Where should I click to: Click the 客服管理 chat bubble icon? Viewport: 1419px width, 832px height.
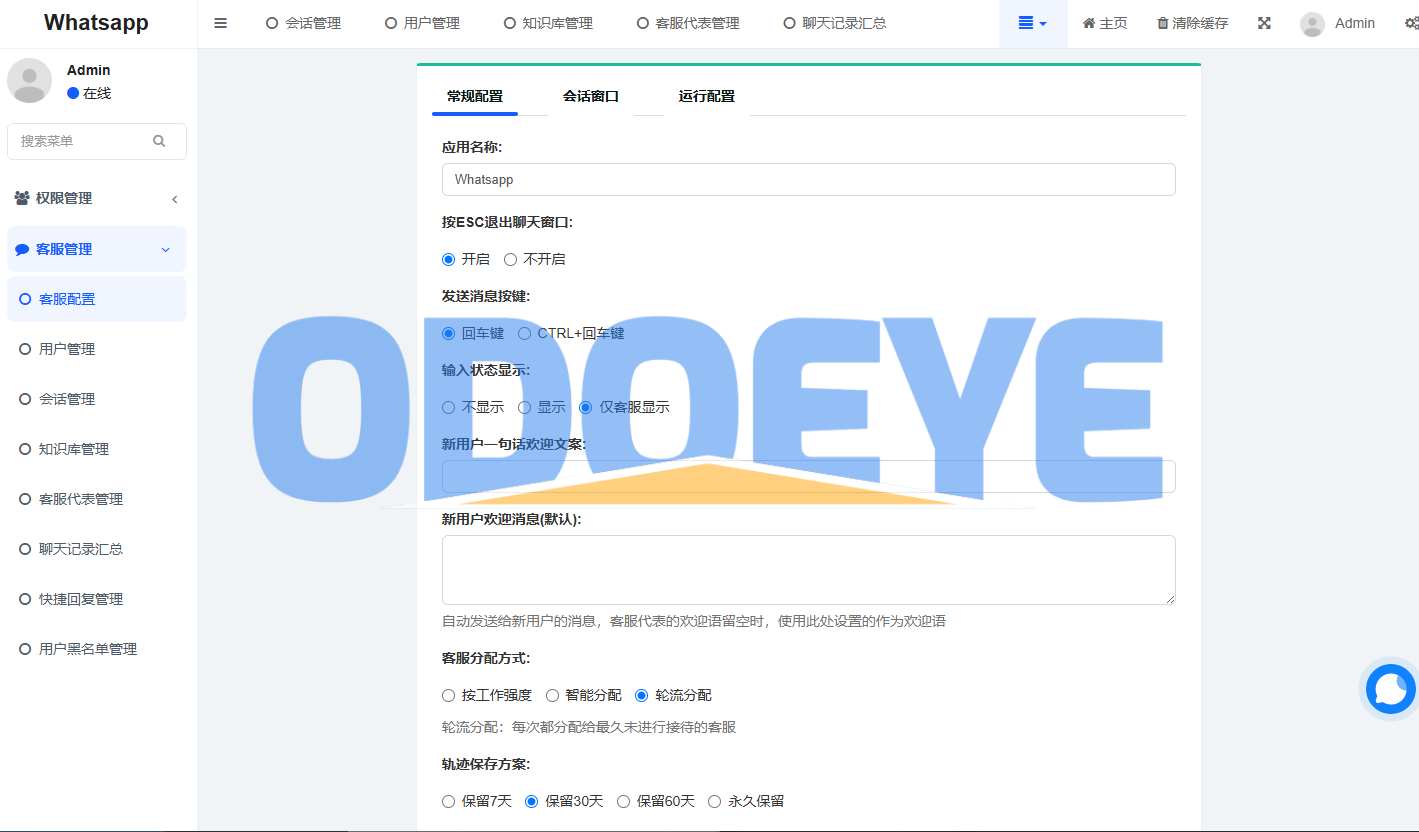(22, 249)
